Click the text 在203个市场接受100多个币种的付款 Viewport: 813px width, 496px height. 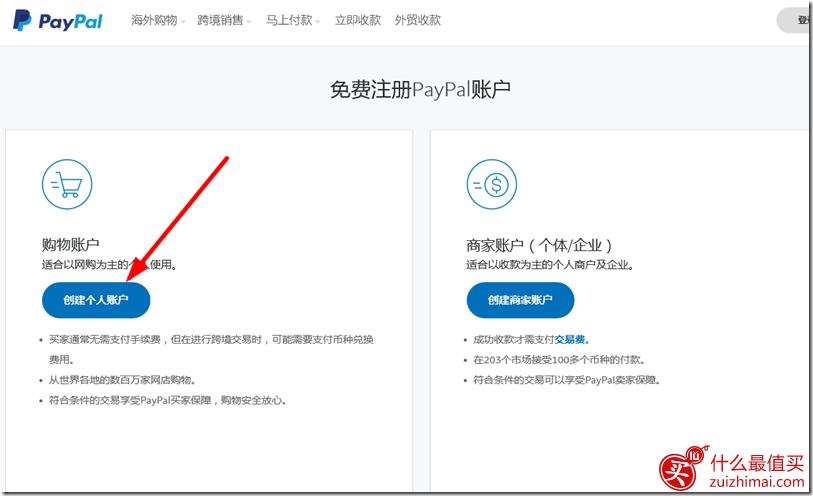559,360
